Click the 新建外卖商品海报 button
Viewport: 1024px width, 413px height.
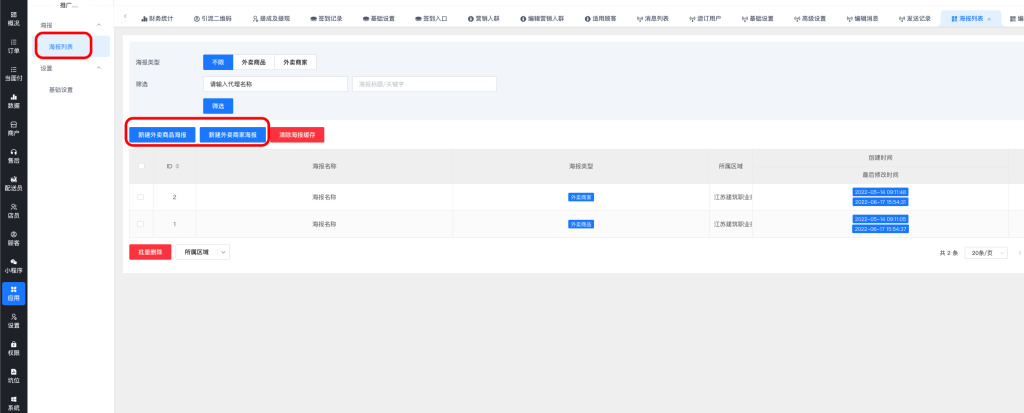[x=161, y=134]
